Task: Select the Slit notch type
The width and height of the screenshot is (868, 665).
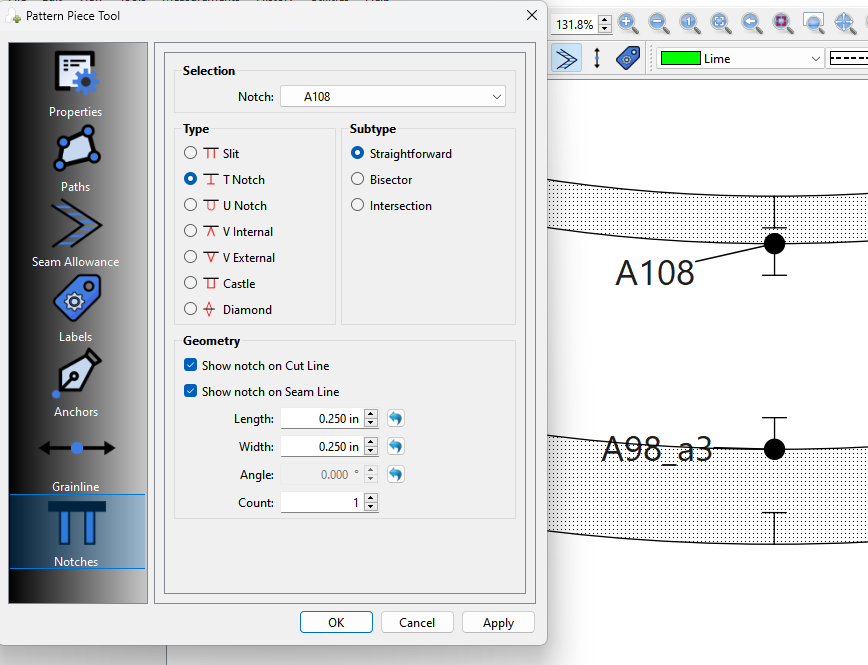Action: pos(191,154)
